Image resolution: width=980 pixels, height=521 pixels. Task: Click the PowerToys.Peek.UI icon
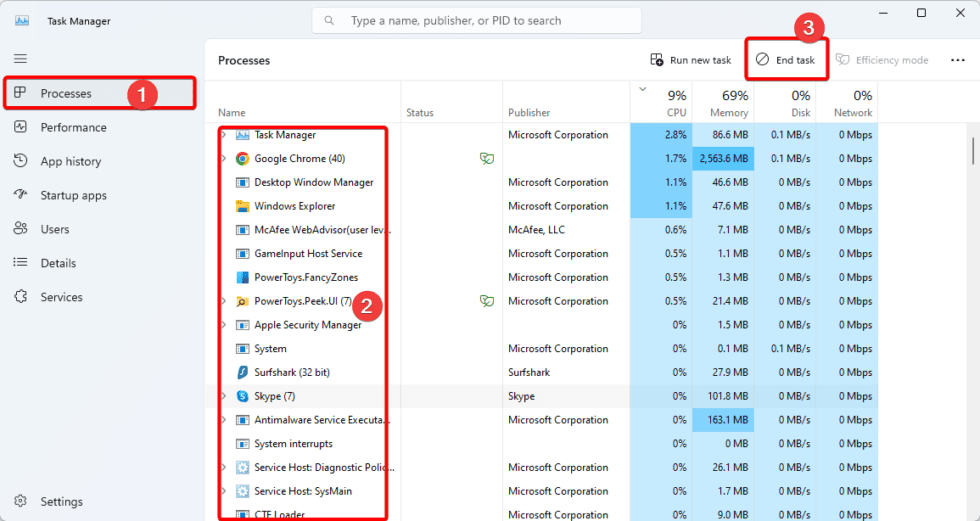pos(242,301)
